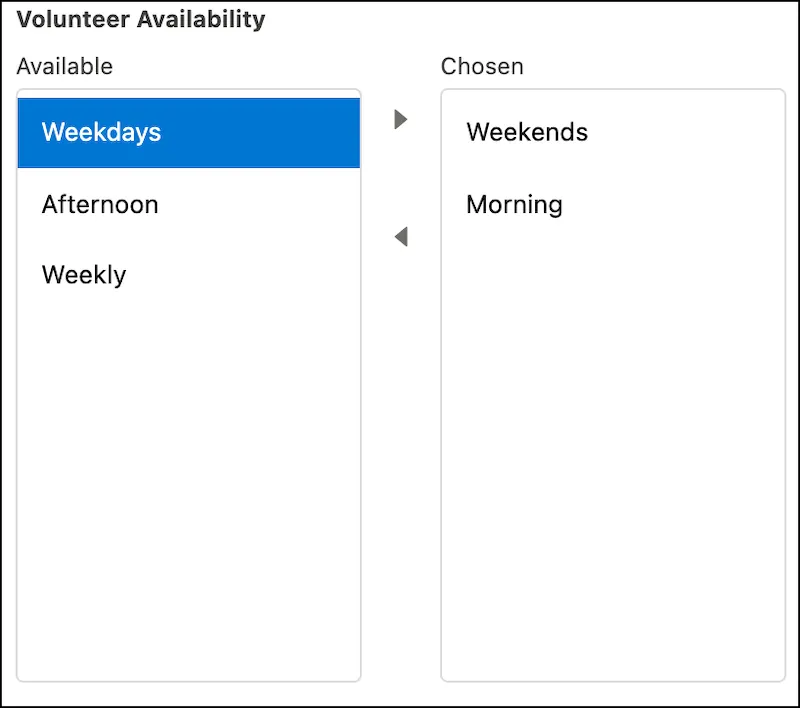
Task: Choose Weekly from the Available list
Action: click(x=189, y=275)
